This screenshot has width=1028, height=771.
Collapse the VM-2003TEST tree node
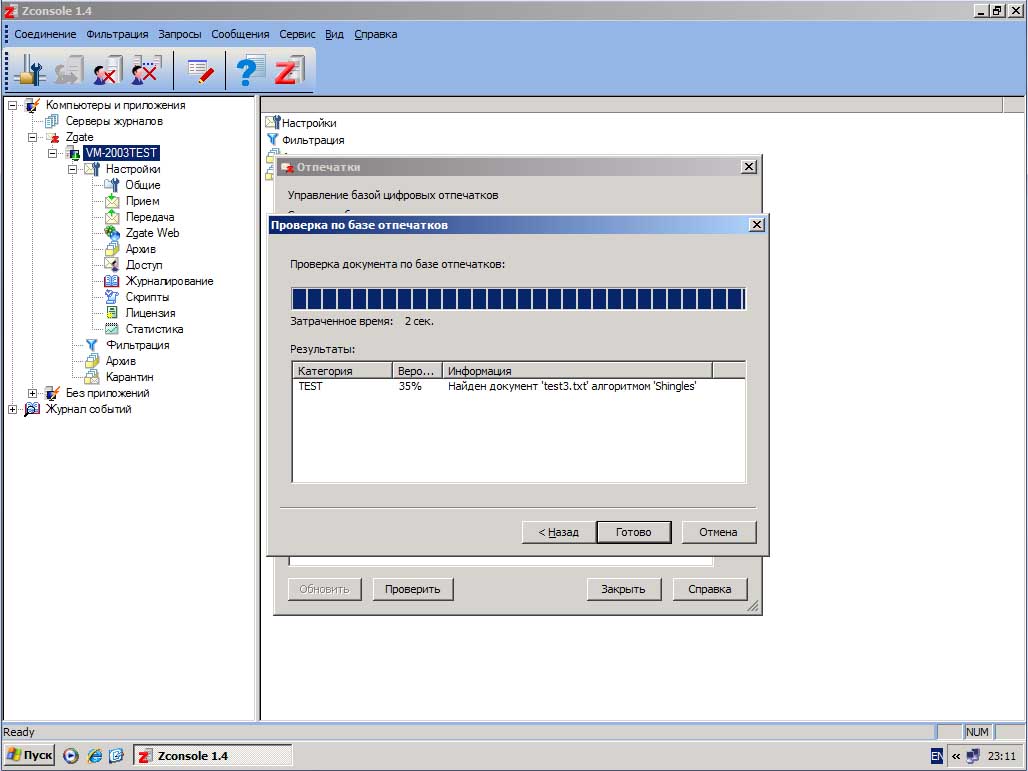pyautogui.click(x=53, y=153)
